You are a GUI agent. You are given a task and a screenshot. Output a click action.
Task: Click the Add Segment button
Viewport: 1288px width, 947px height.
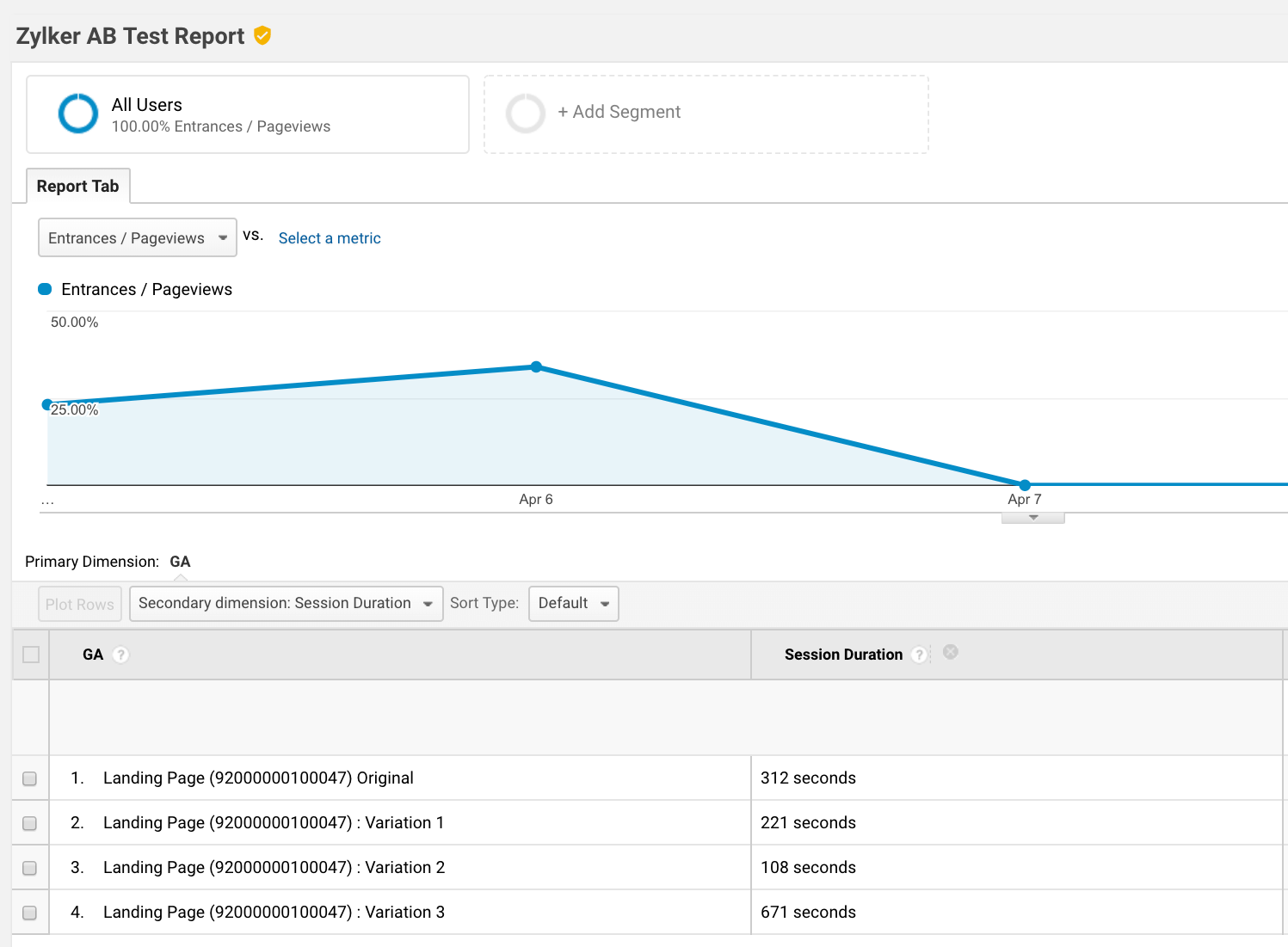(619, 113)
